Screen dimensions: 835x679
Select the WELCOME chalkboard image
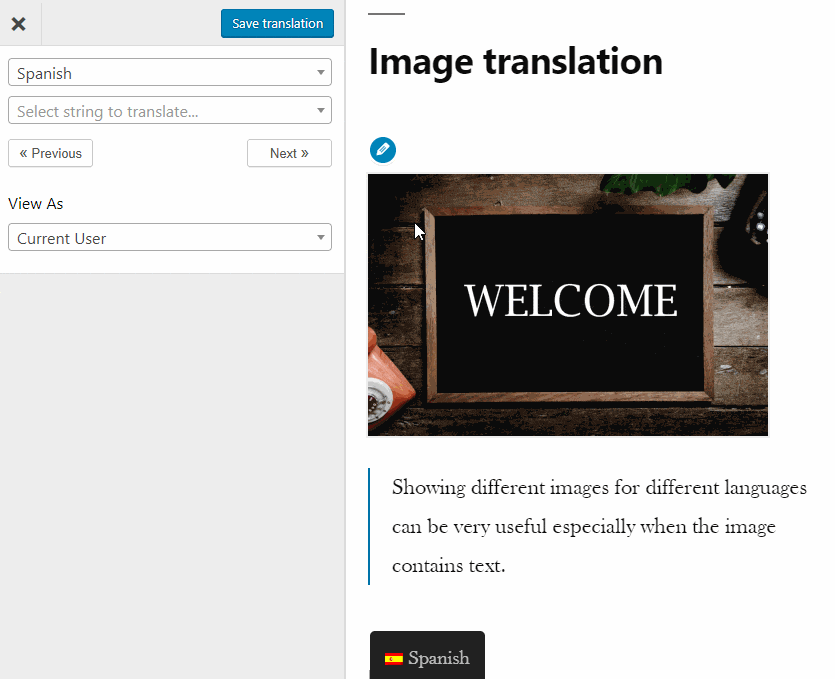568,305
